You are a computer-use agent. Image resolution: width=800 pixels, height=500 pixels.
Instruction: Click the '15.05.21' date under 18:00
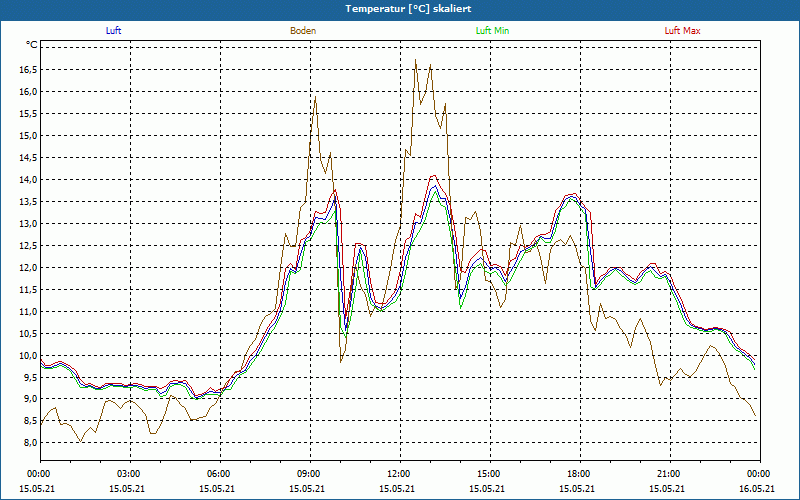pos(577,488)
